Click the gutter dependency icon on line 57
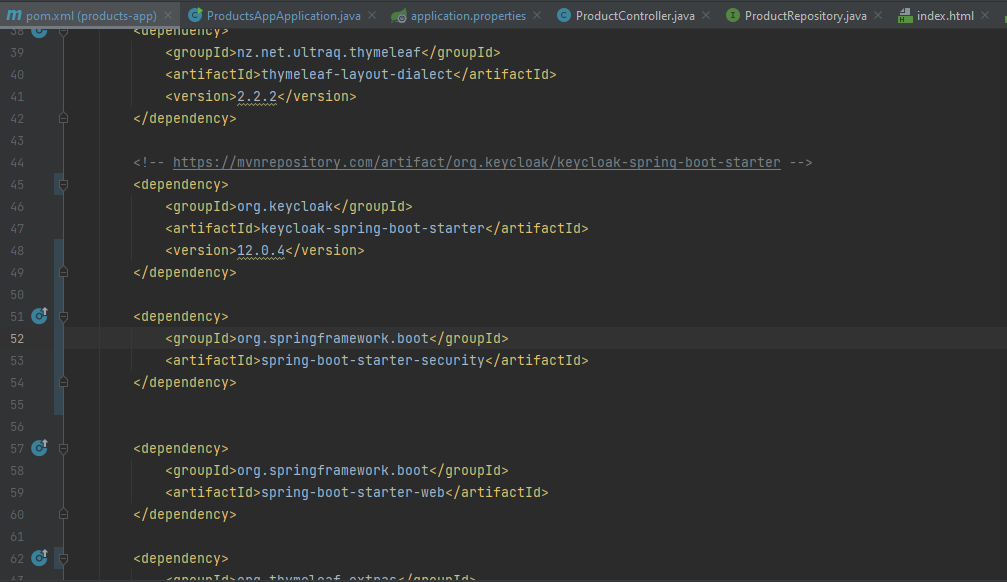Viewport: 1007px width, 582px height. [x=40, y=447]
